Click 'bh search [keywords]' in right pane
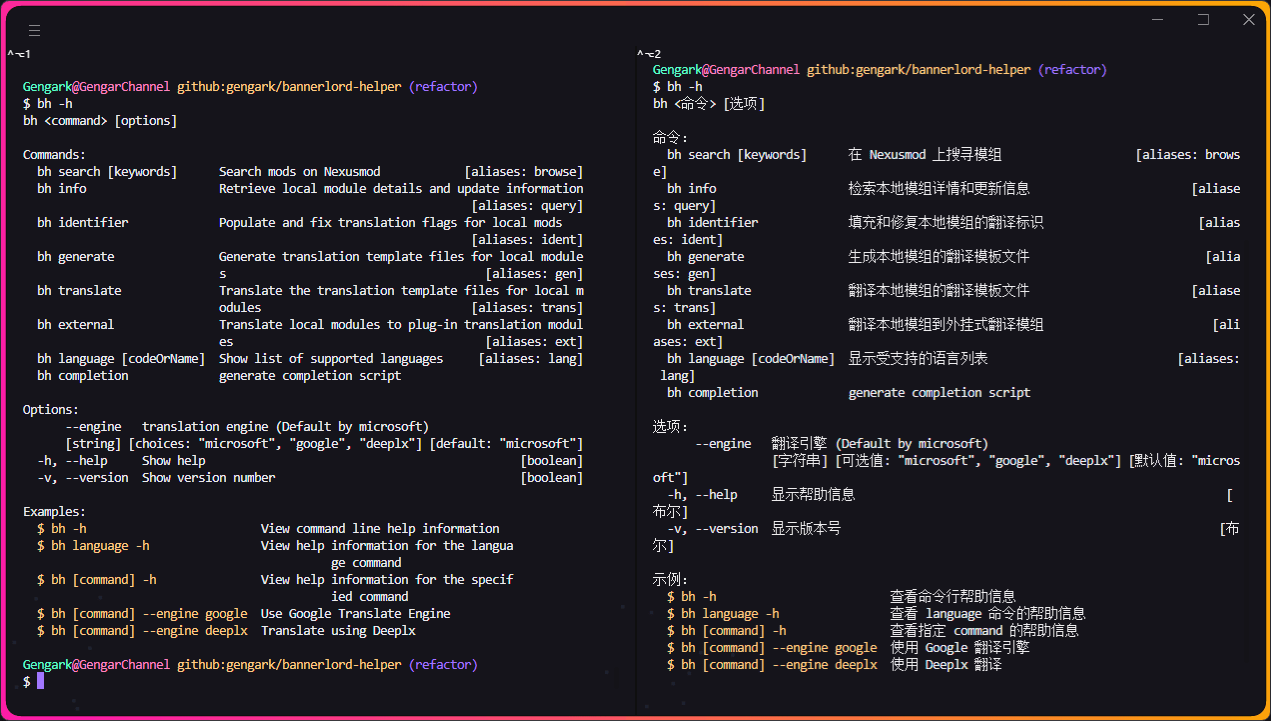Image resolution: width=1271 pixels, height=721 pixels. point(737,155)
